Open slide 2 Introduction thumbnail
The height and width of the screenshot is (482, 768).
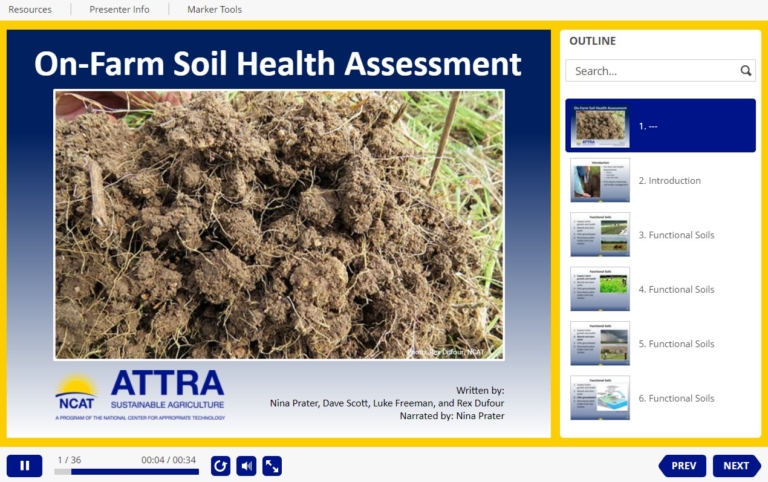(600, 180)
